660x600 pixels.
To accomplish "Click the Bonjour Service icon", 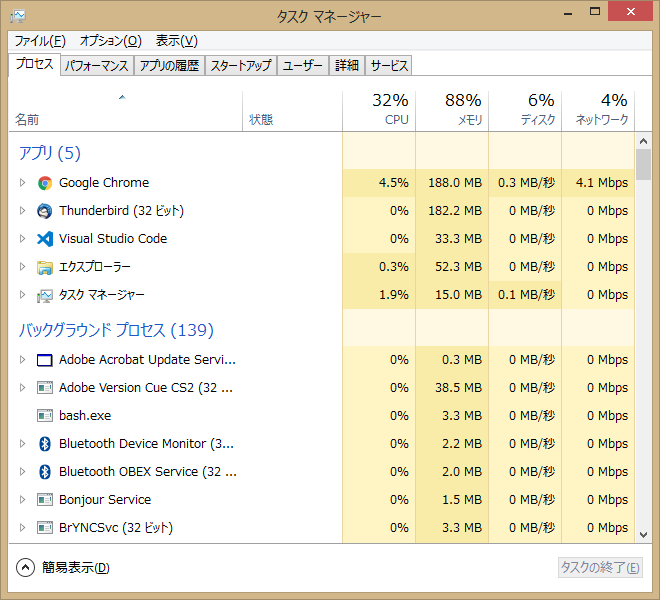I will tap(45, 500).
